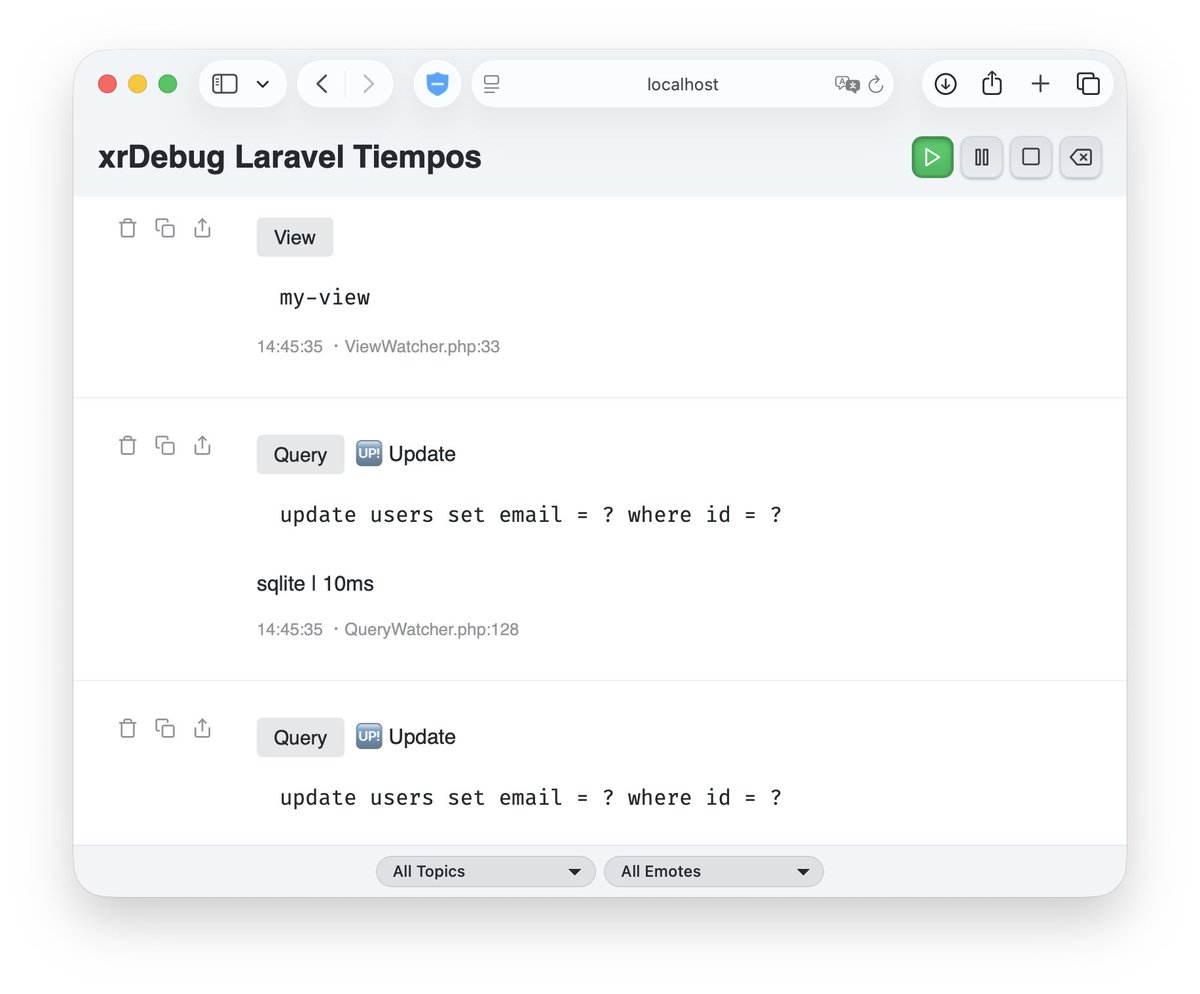Click the sqlite | 10ms text

(315, 583)
